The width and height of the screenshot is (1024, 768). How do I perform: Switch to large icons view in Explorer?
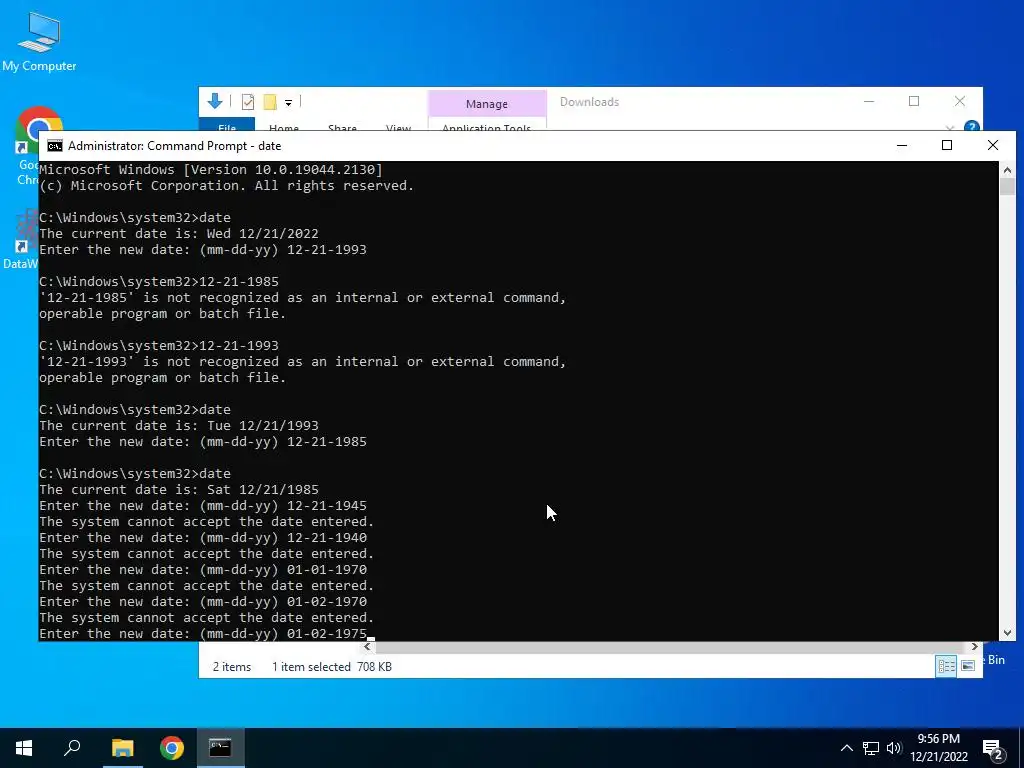pyautogui.click(x=968, y=666)
